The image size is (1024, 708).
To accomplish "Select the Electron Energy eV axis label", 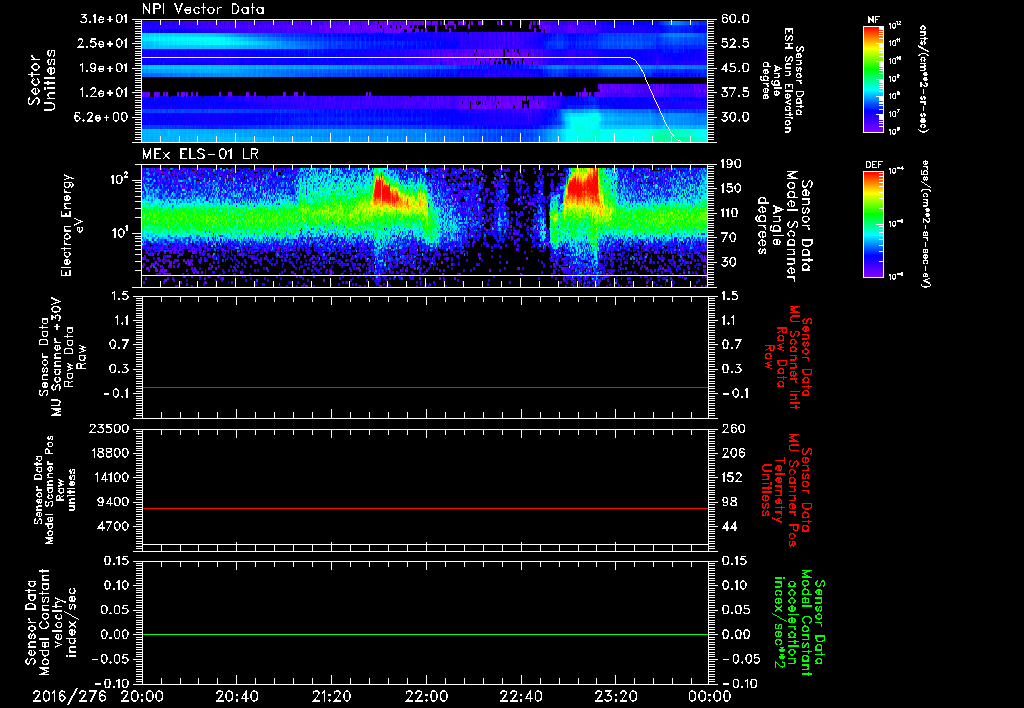I will point(72,225).
